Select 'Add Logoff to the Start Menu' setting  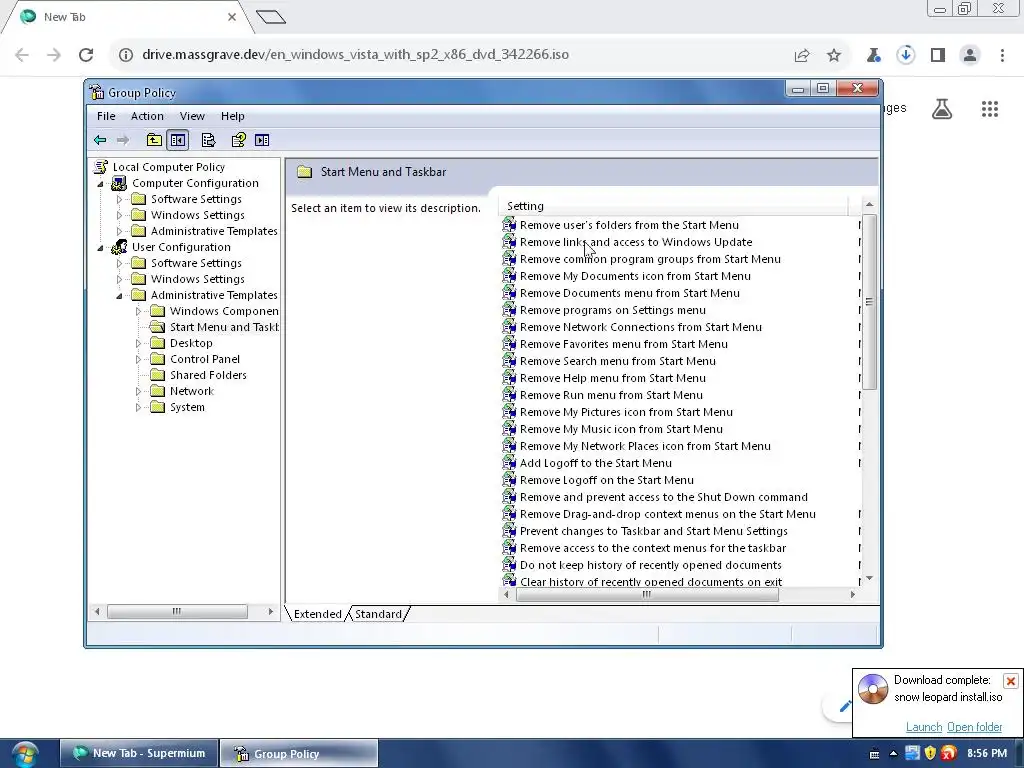(x=595, y=463)
